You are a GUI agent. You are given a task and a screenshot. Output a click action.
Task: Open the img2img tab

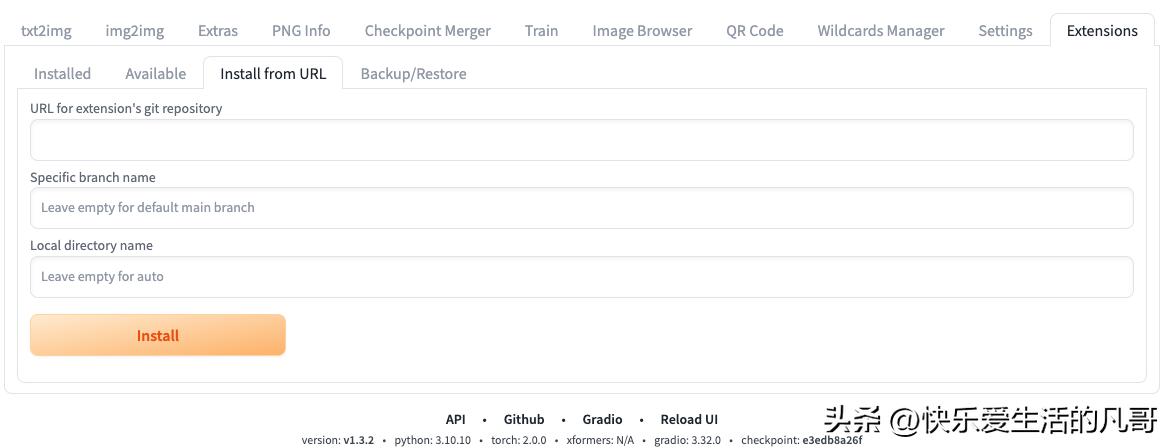click(x=135, y=31)
